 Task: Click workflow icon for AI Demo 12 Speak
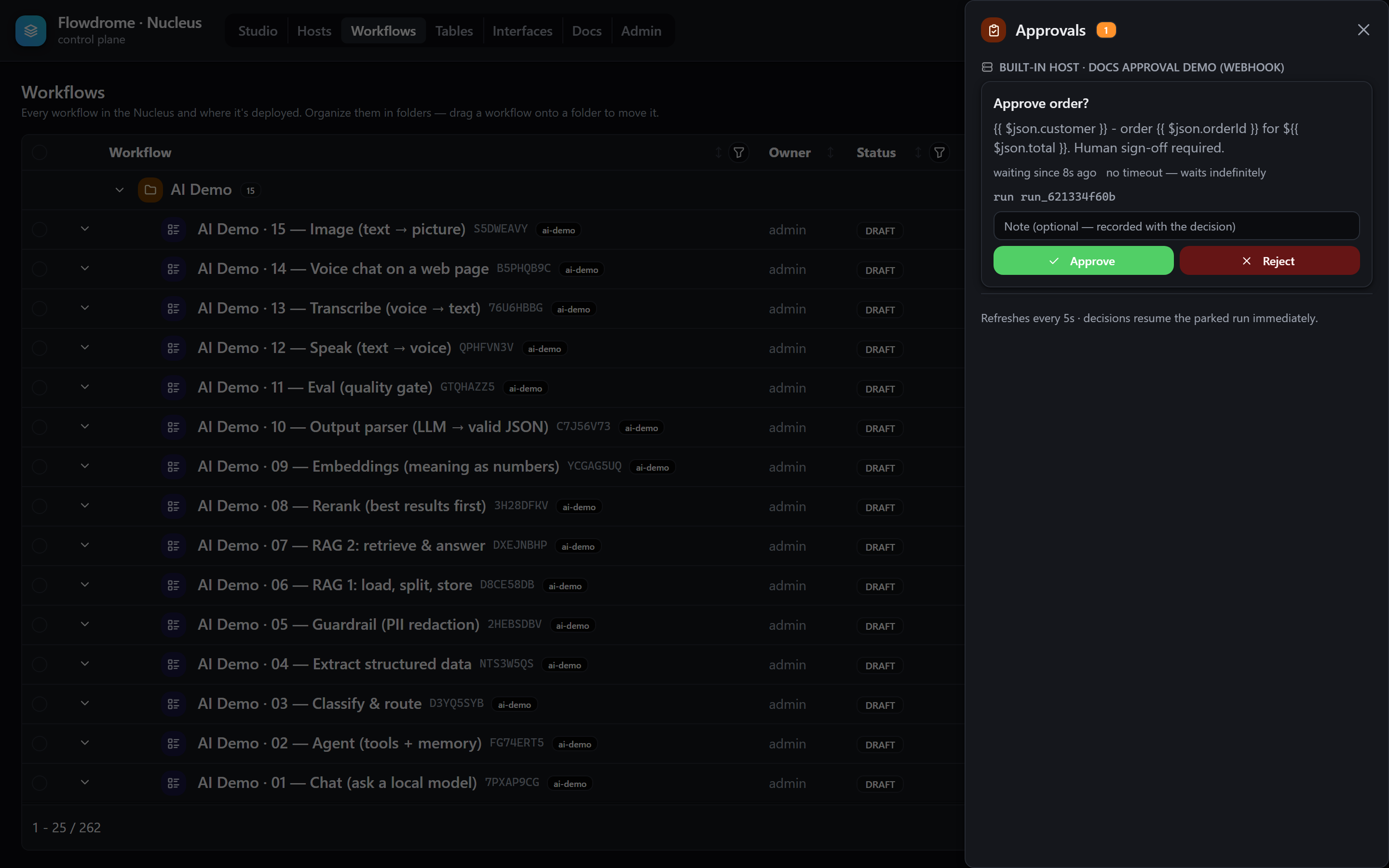point(173,349)
